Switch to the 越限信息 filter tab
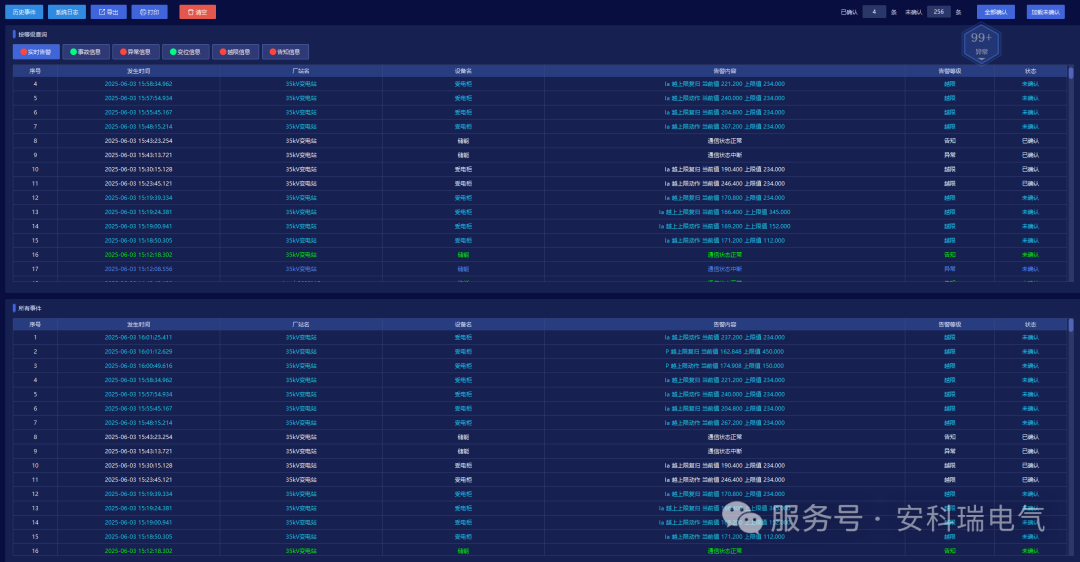Viewport: 1080px width, 562px height. [235, 51]
